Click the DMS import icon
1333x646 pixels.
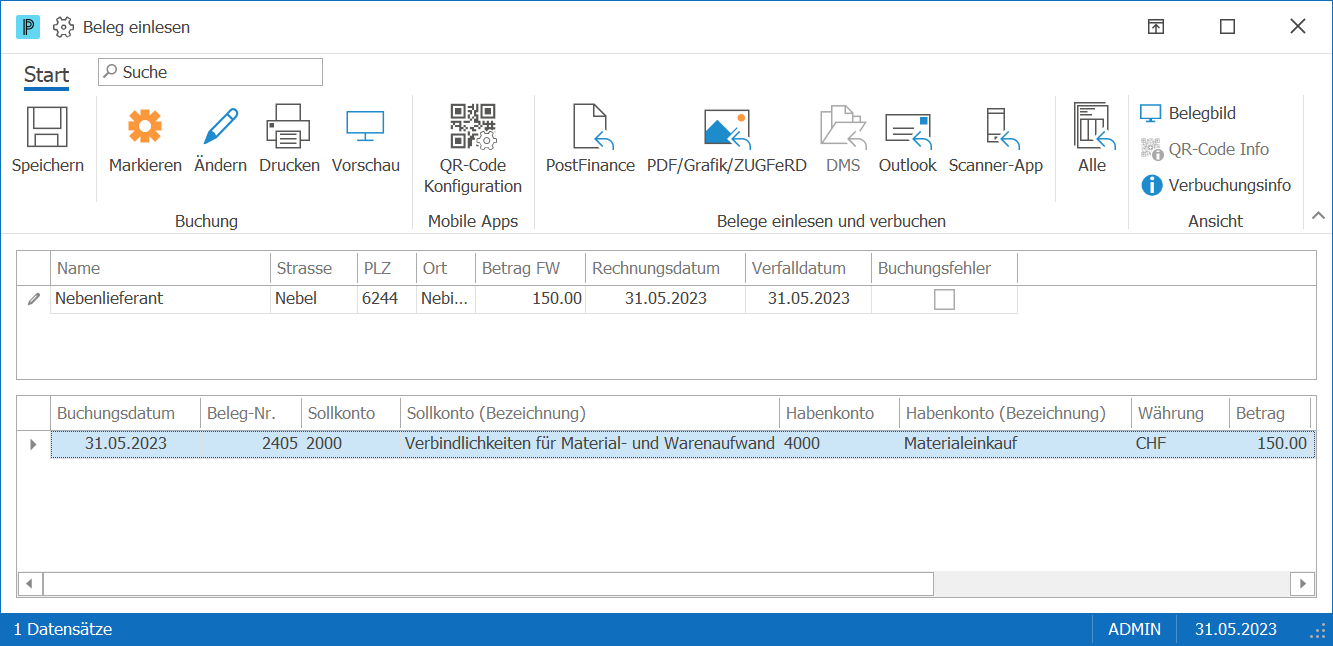[x=843, y=127]
